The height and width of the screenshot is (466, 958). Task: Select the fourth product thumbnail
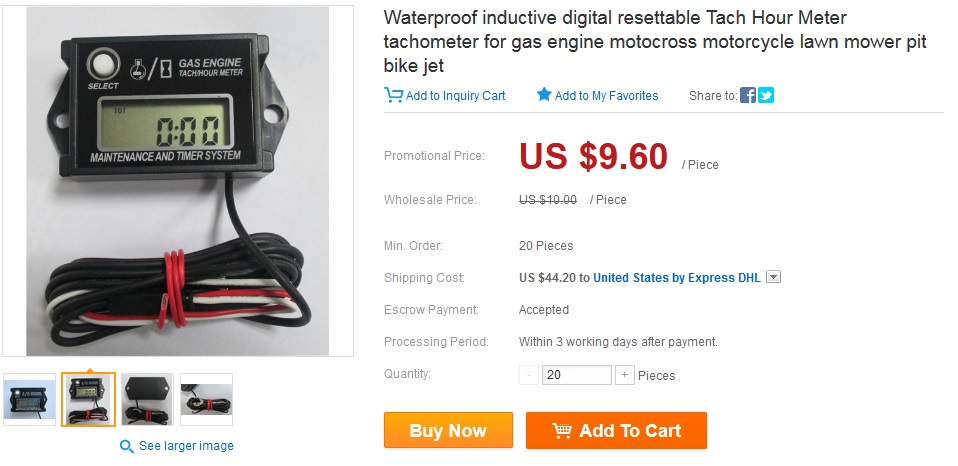click(x=206, y=400)
